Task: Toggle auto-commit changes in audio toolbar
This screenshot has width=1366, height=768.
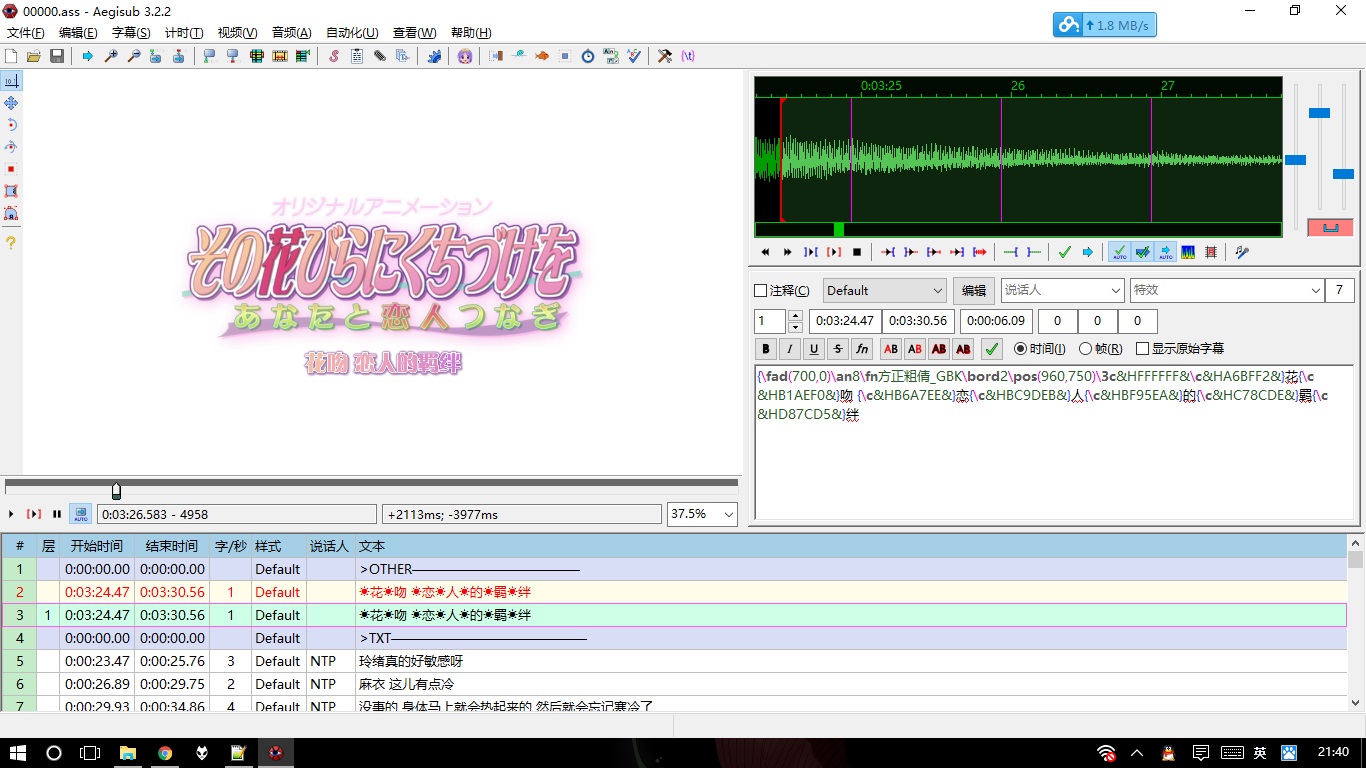Action: point(1119,252)
